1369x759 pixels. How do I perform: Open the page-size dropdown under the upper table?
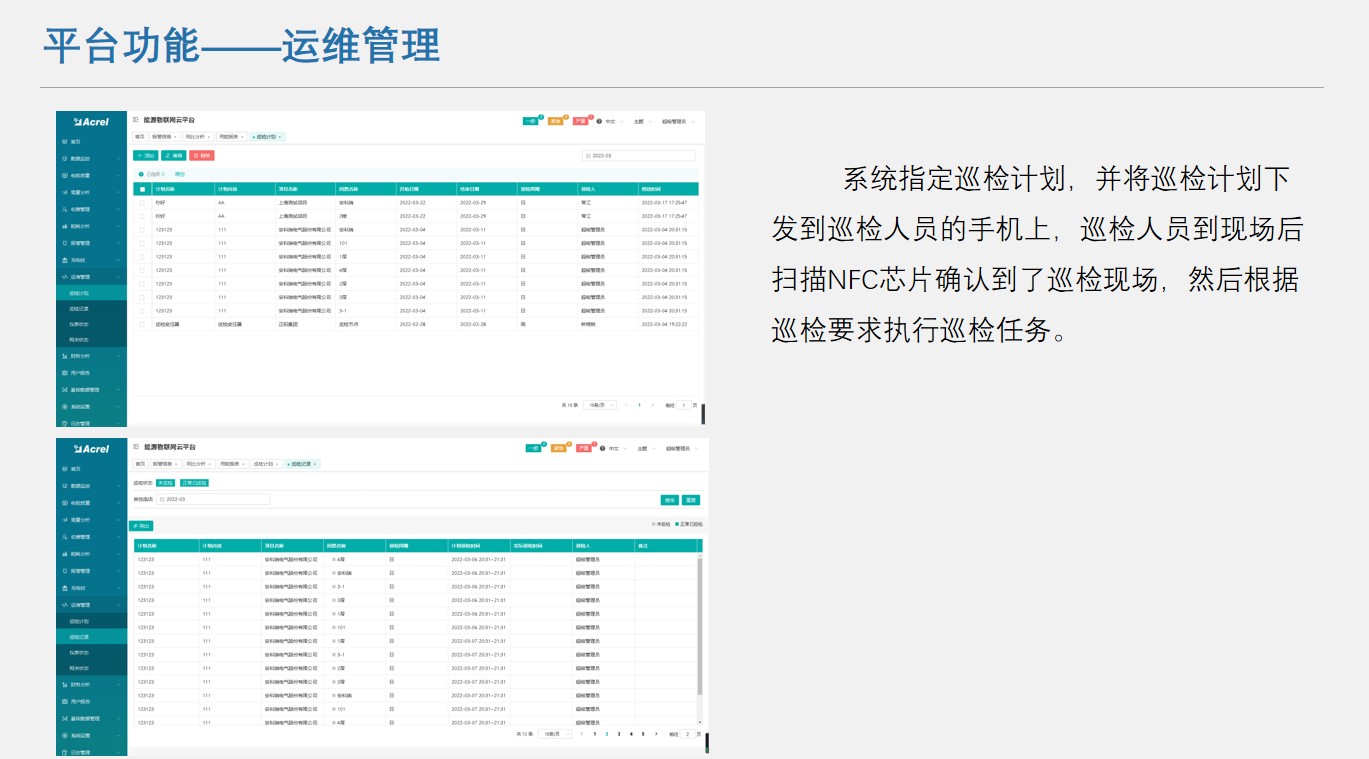tap(600, 405)
